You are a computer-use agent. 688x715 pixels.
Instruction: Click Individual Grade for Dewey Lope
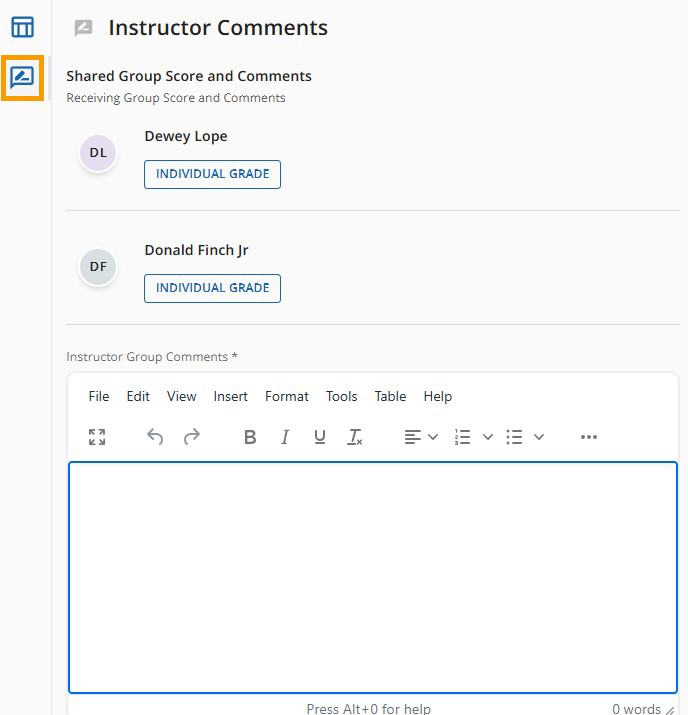(x=212, y=174)
